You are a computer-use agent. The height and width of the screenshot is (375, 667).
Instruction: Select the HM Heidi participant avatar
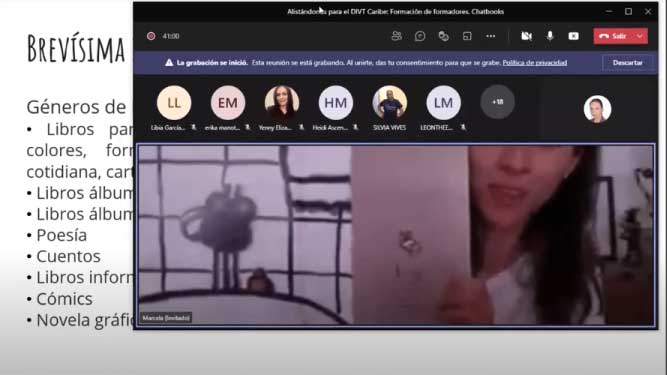pyautogui.click(x=336, y=103)
